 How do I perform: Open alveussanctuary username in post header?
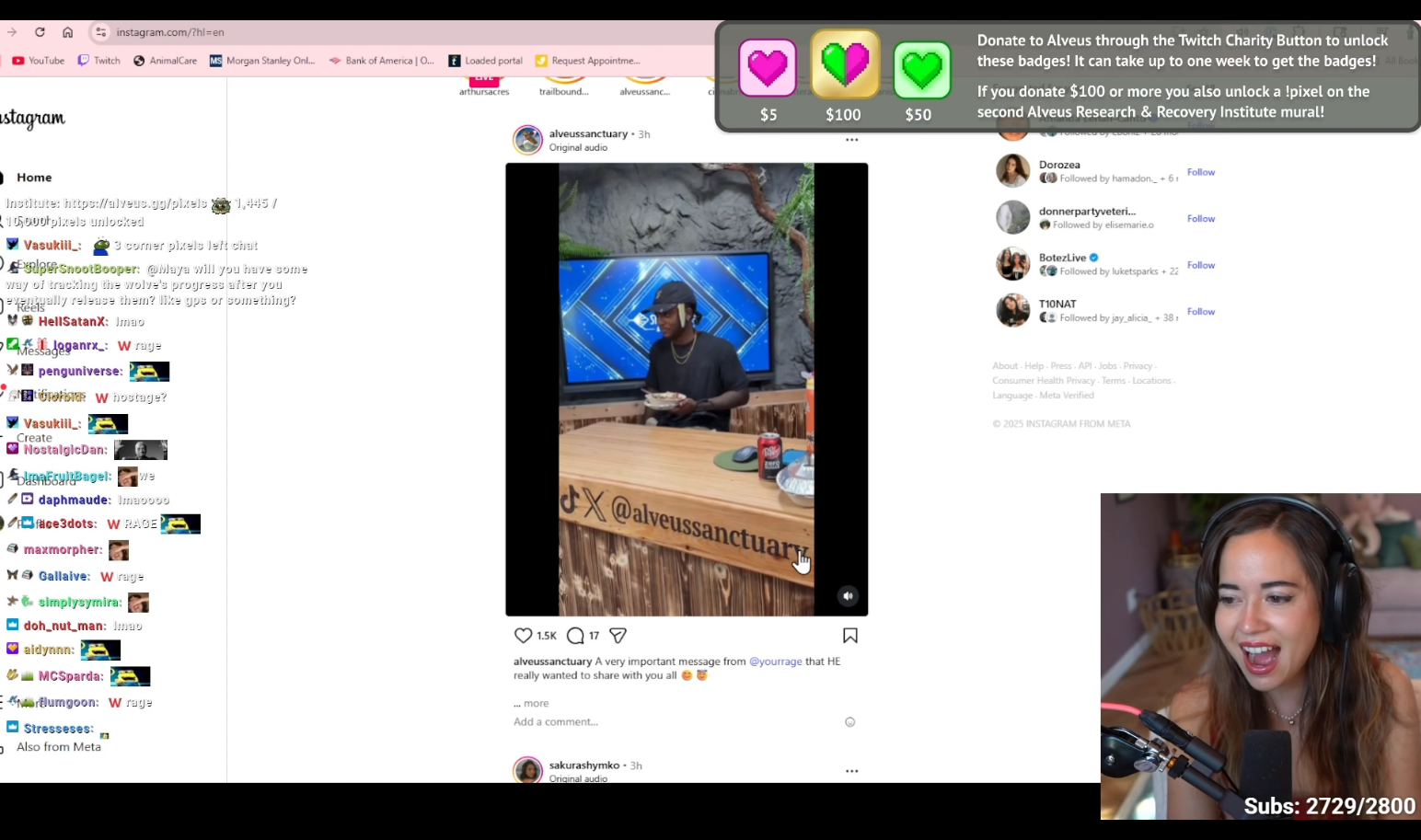588,134
